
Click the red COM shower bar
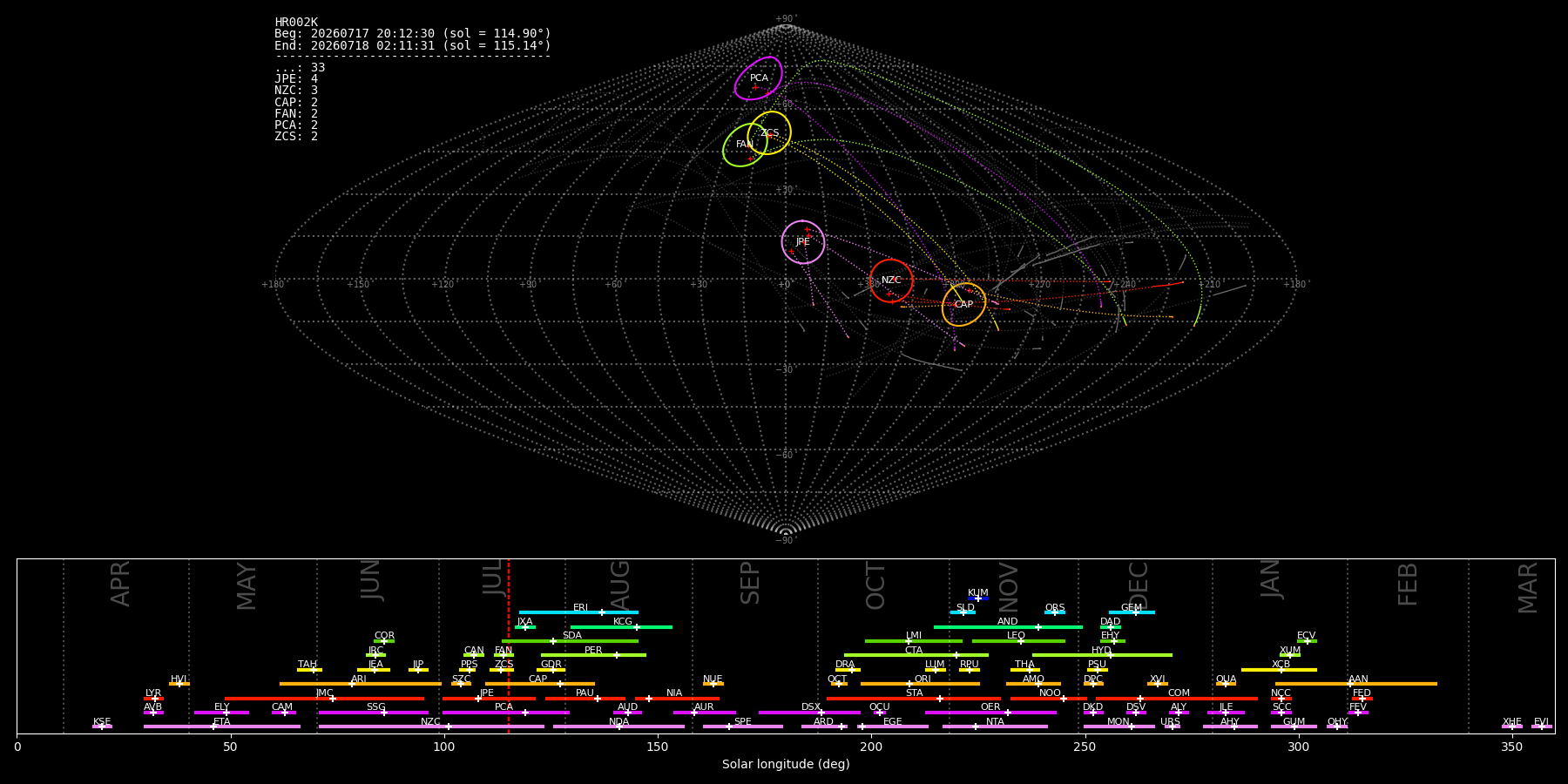click(1178, 699)
